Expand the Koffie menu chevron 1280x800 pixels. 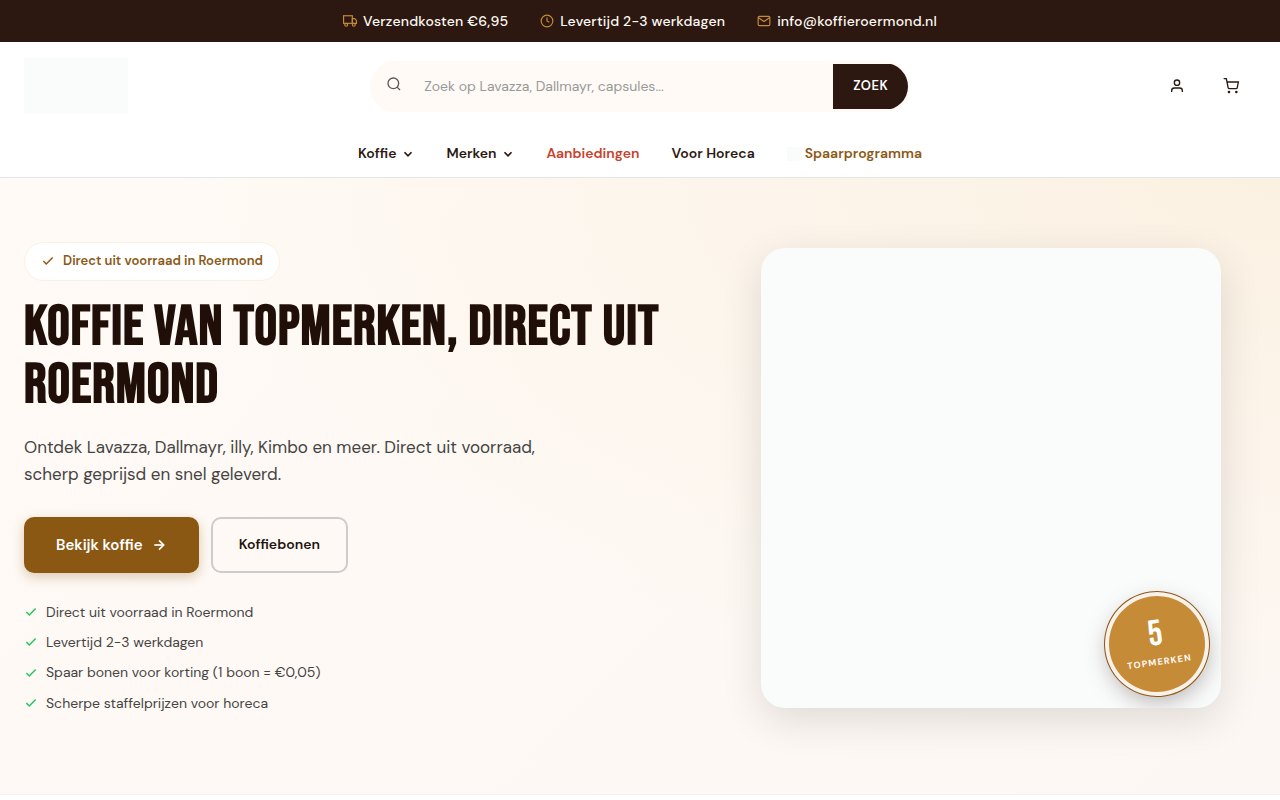pyautogui.click(x=408, y=154)
